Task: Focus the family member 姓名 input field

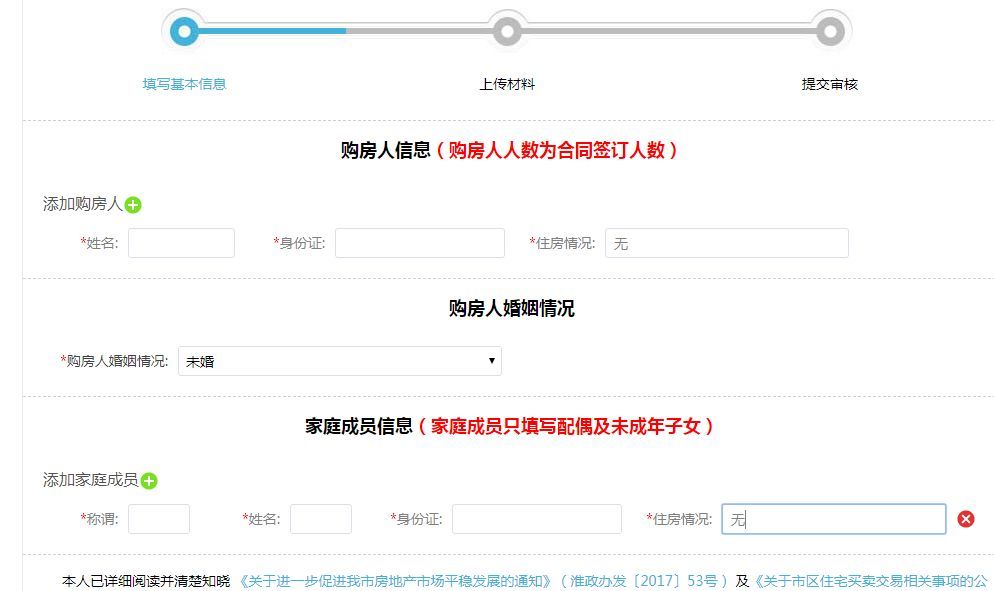Action: 321,519
